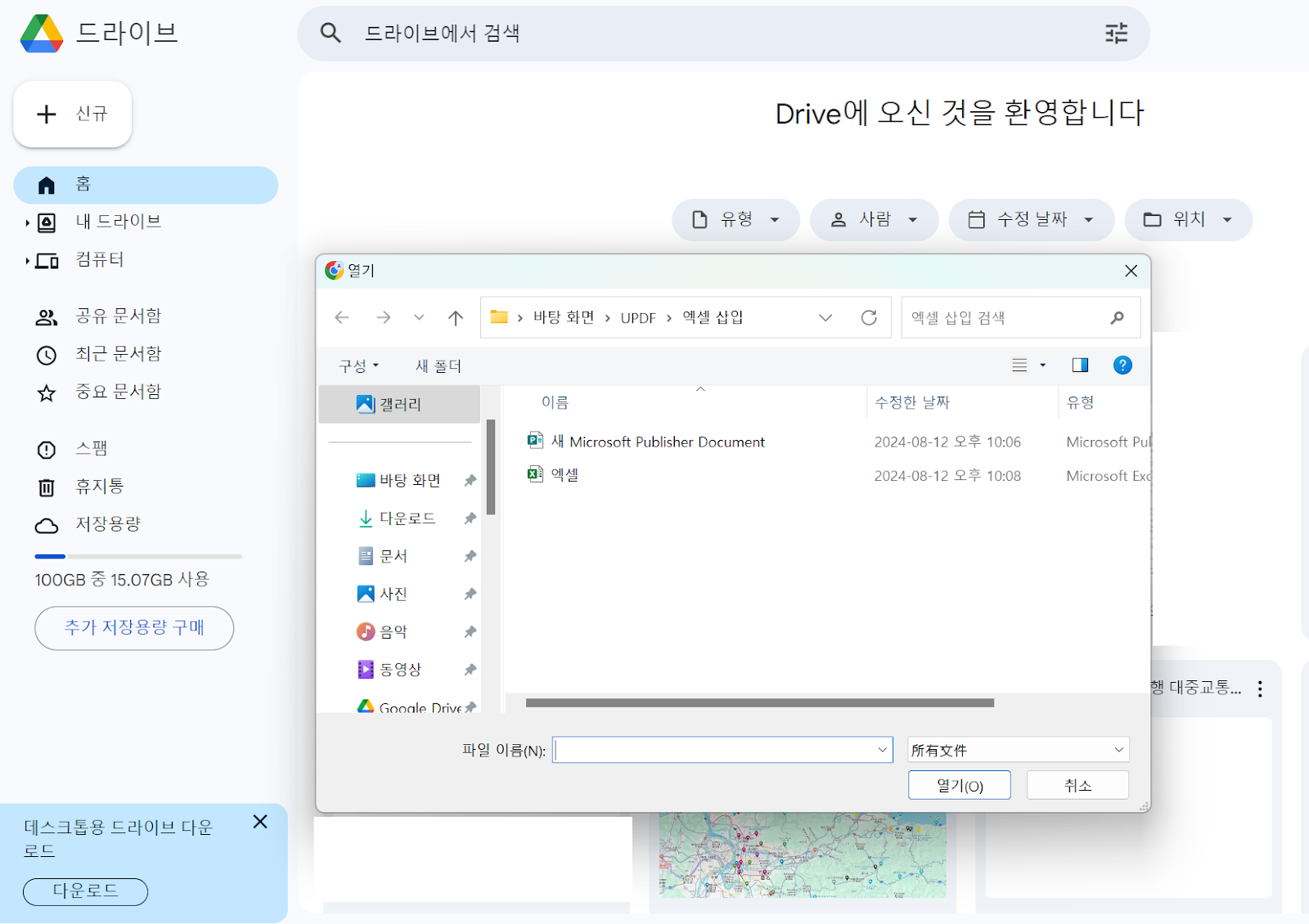
Task: Click the Google Drive logo
Action: click(x=42, y=34)
